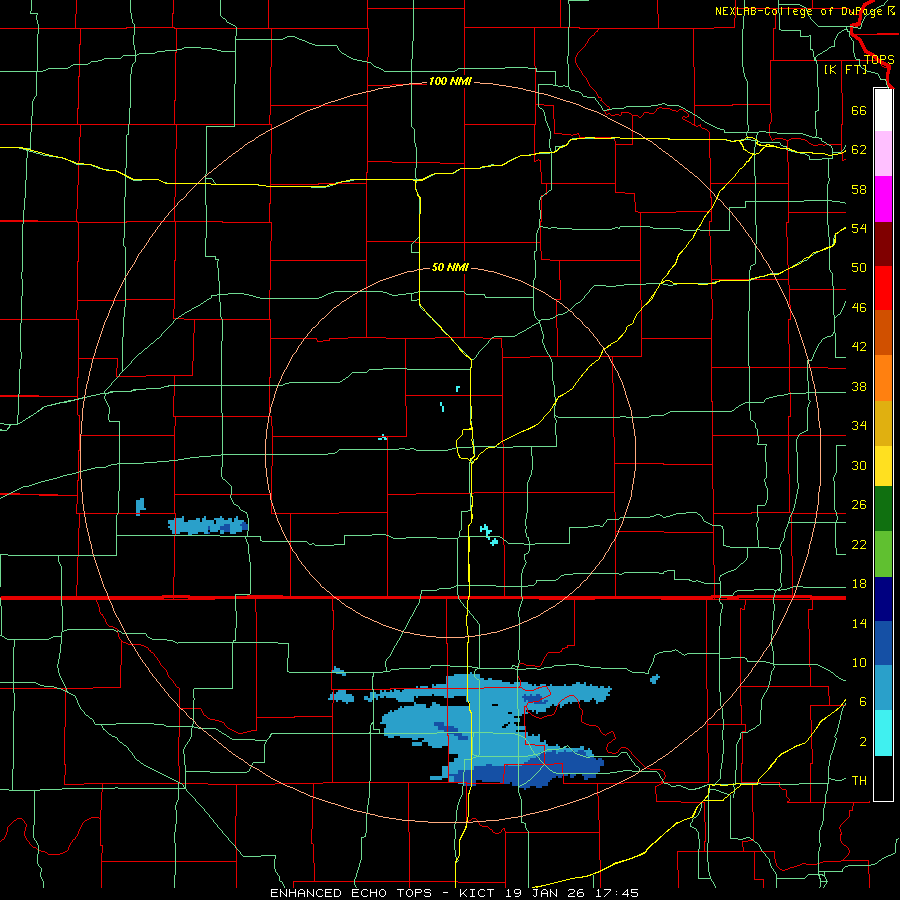This screenshot has height=900, width=900.
Task: Click the 10 legend value
Action: (x=859, y=663)
